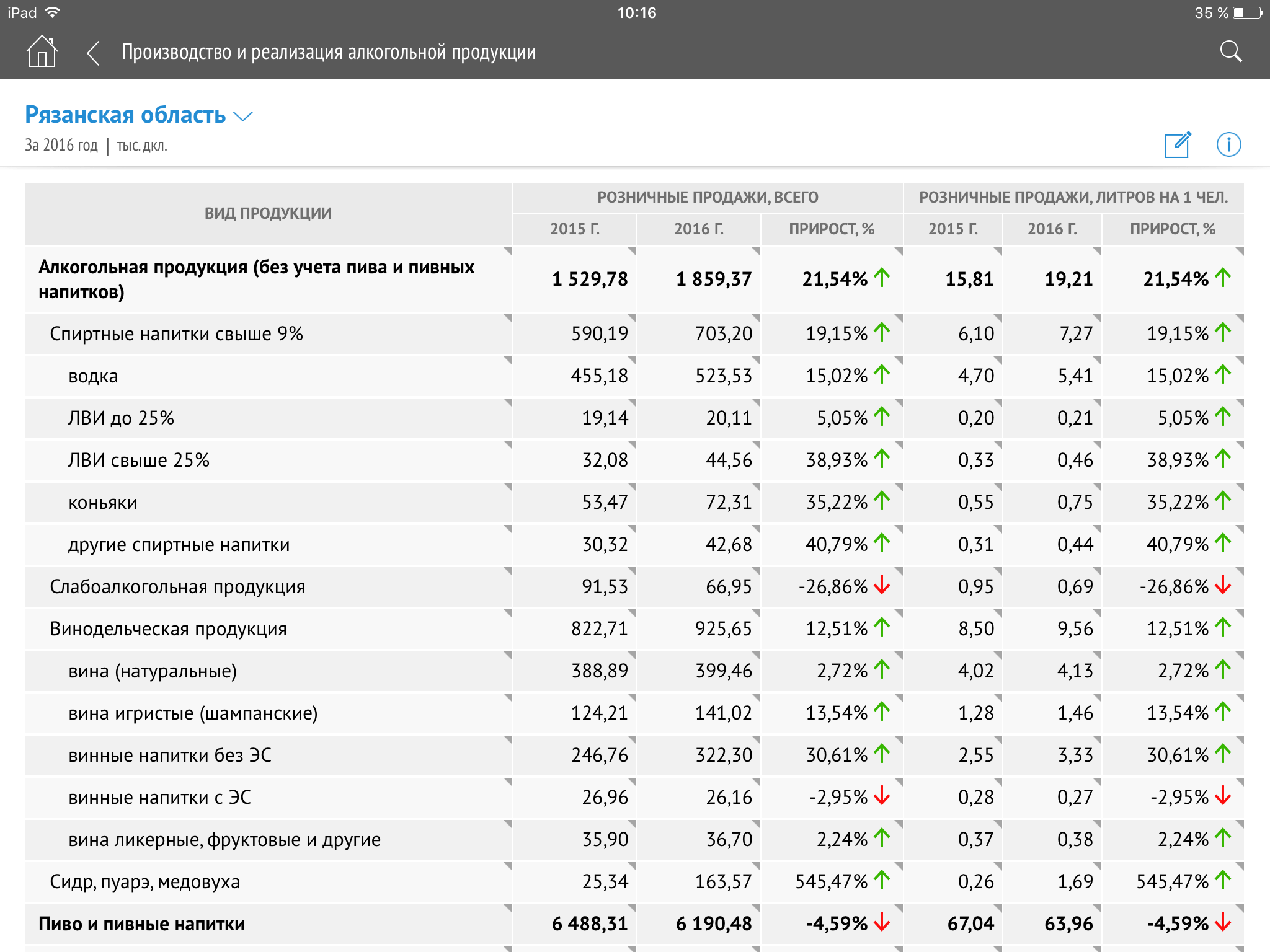The width and height of the screenshot is (1270, 952).
Task: Select Прирост, % per-capita column header
Action: (1172, 229)
